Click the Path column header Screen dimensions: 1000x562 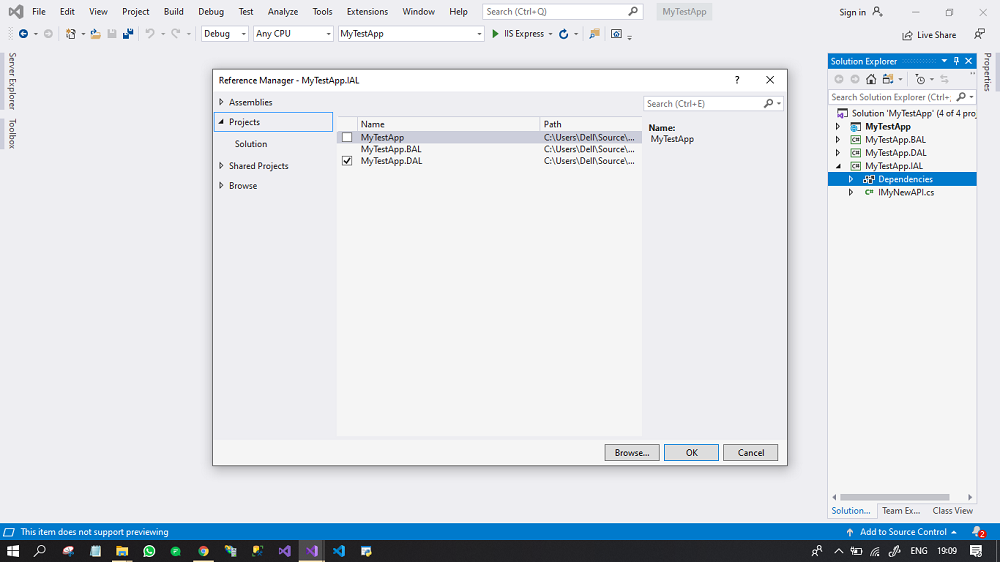[x=590, y=124]
